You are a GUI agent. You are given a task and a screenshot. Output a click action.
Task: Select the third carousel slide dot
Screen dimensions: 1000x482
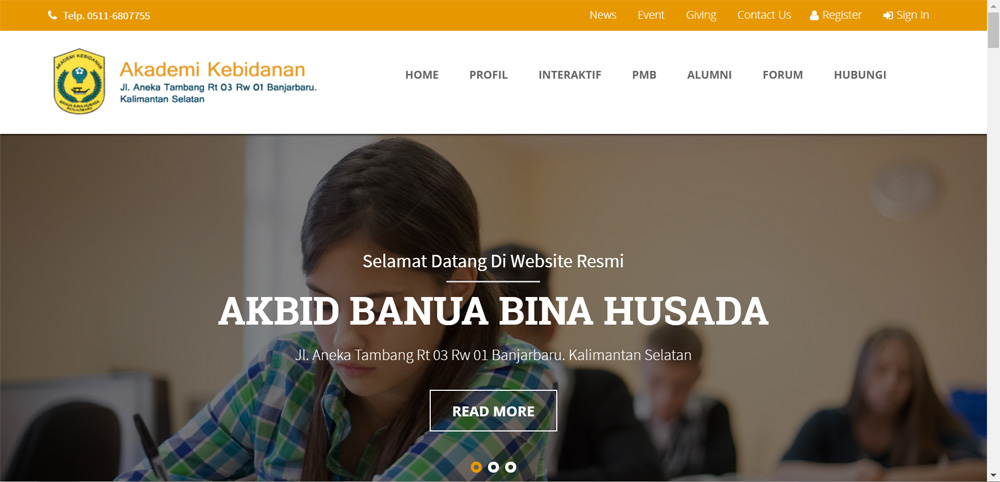coord(510,467)
